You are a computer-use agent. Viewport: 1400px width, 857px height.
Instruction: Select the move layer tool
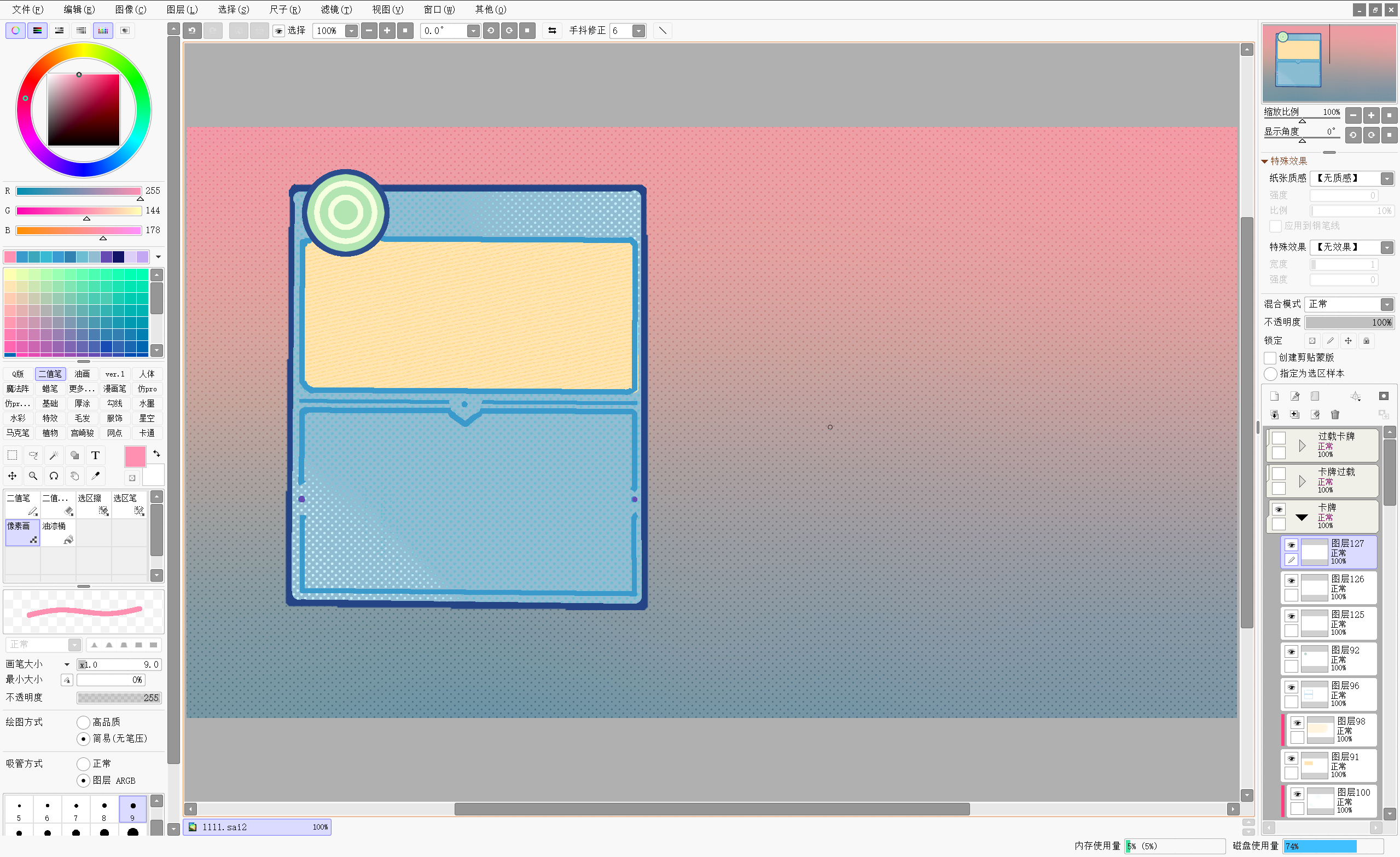pyautogui.click(x=12, y=476)
